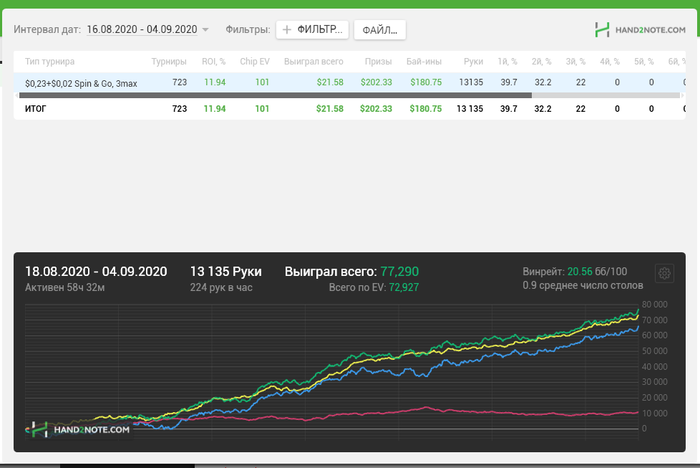Click the Активен 58ч 32м text
This screenshot has height=468, width=700.
point(65,287)
